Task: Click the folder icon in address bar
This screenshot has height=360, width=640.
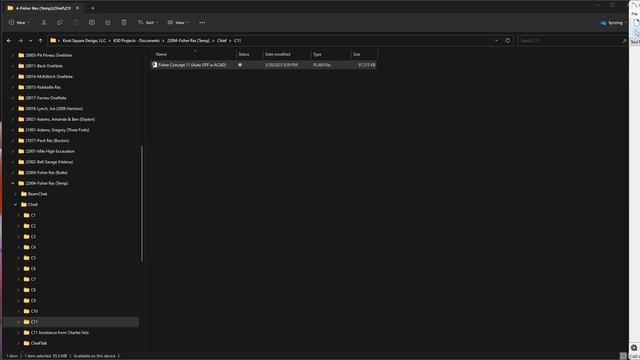Action: click(53, 40)
